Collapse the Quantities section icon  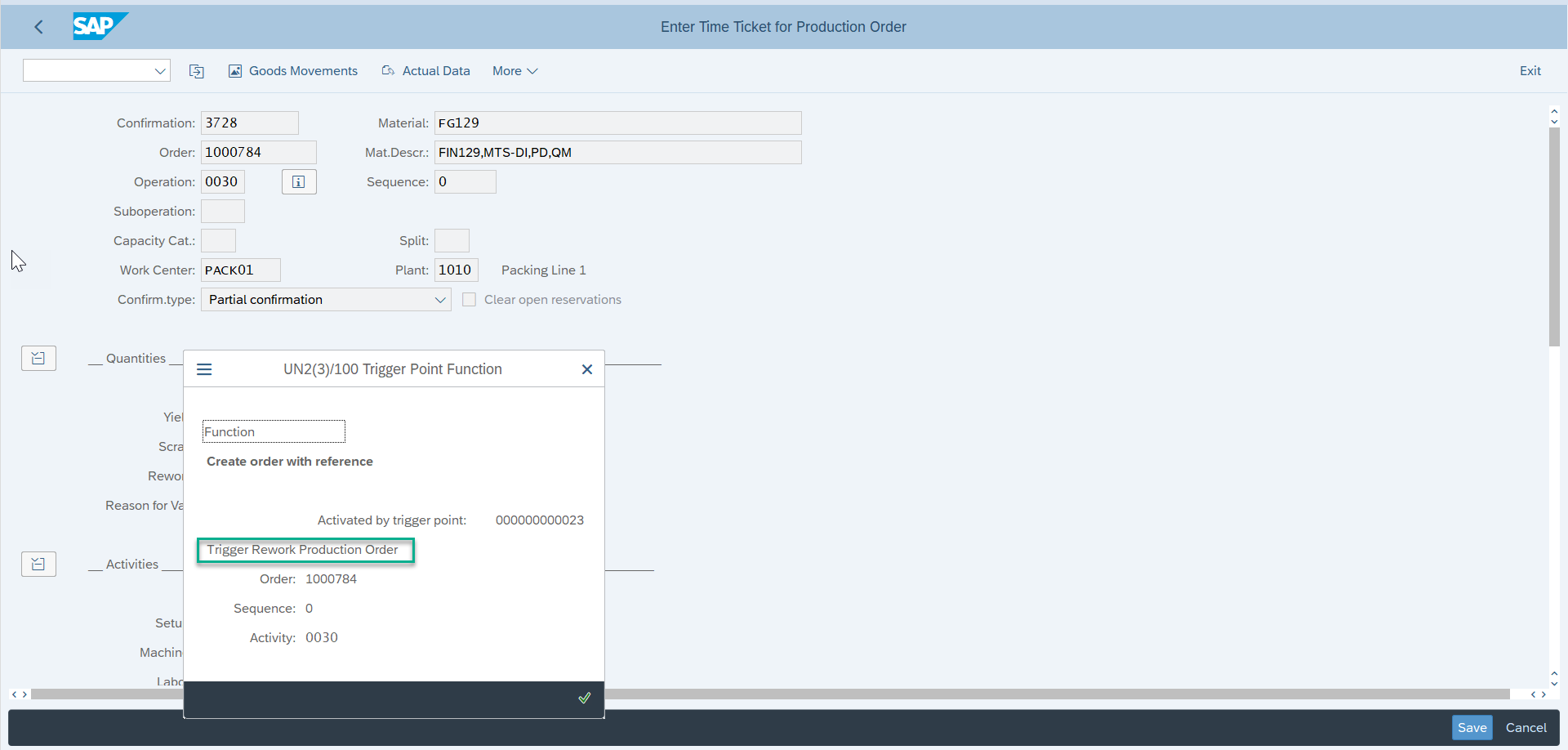(38, 358)
